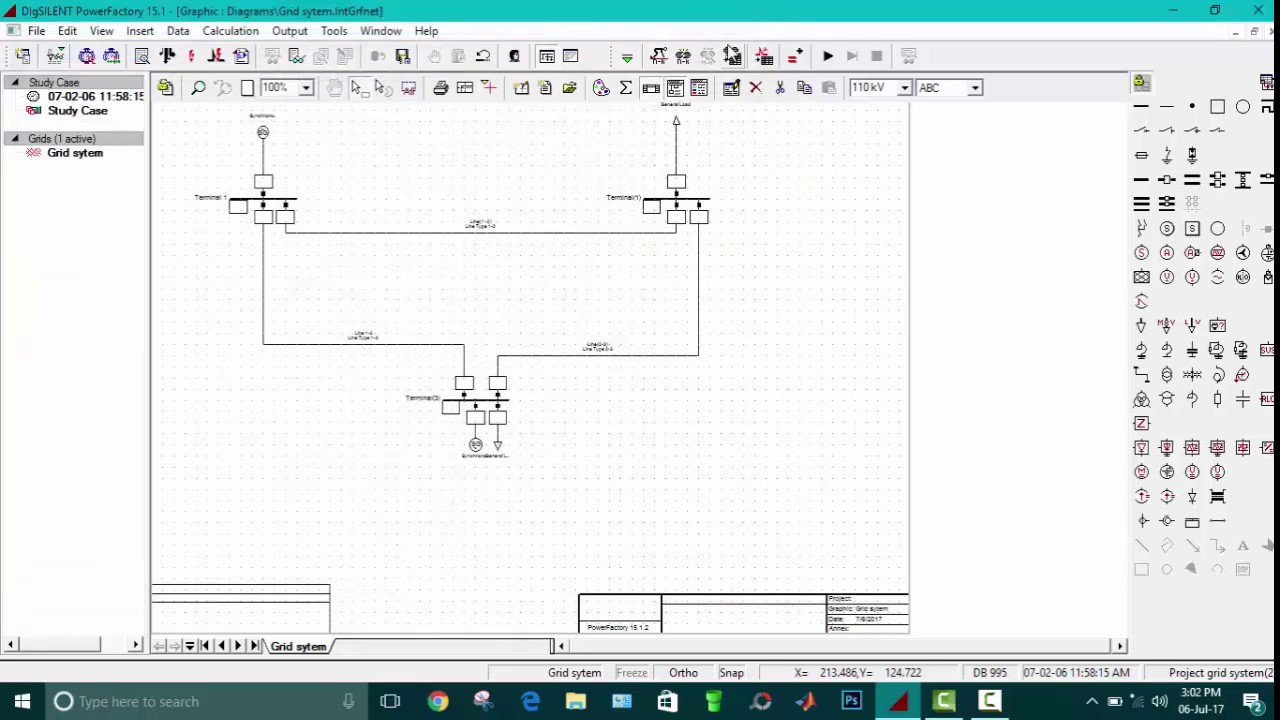
Task: Pick the circled 'A' asynchronous machine symbol
Action: pos(1166,253)
